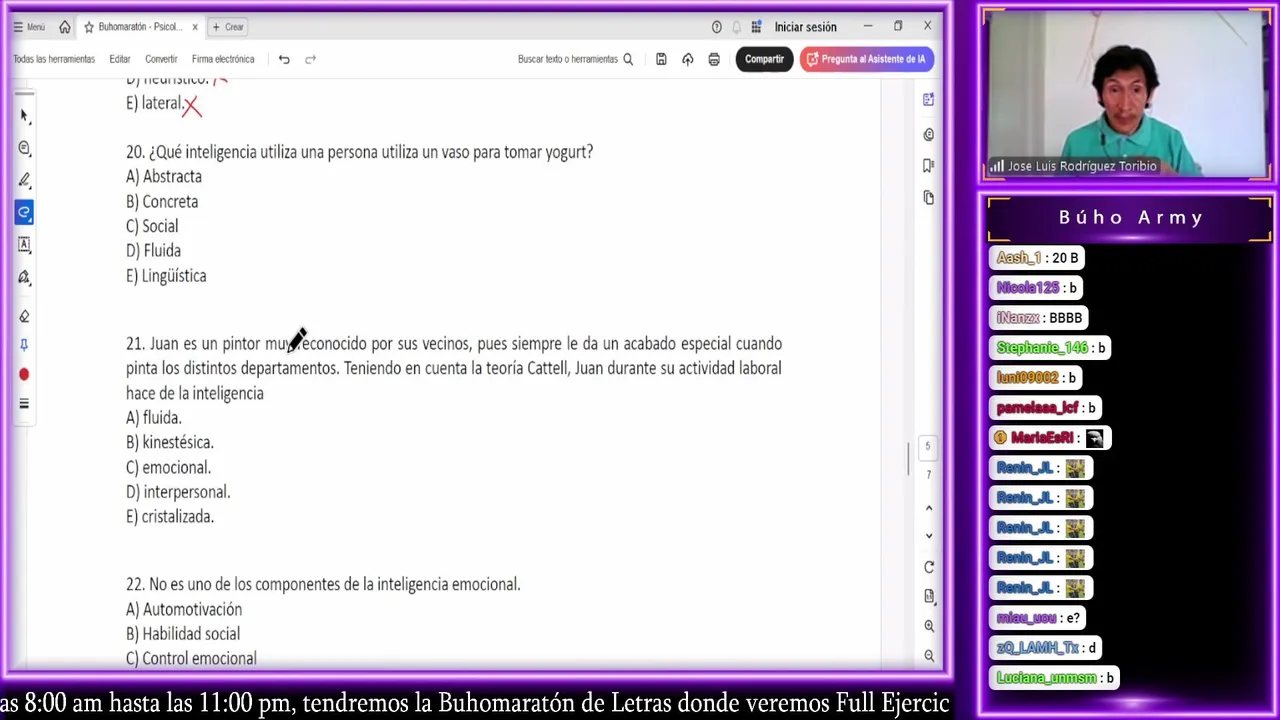Click the Compartir button
This screenshot has height=720, width=1280.
pos(764,59)
